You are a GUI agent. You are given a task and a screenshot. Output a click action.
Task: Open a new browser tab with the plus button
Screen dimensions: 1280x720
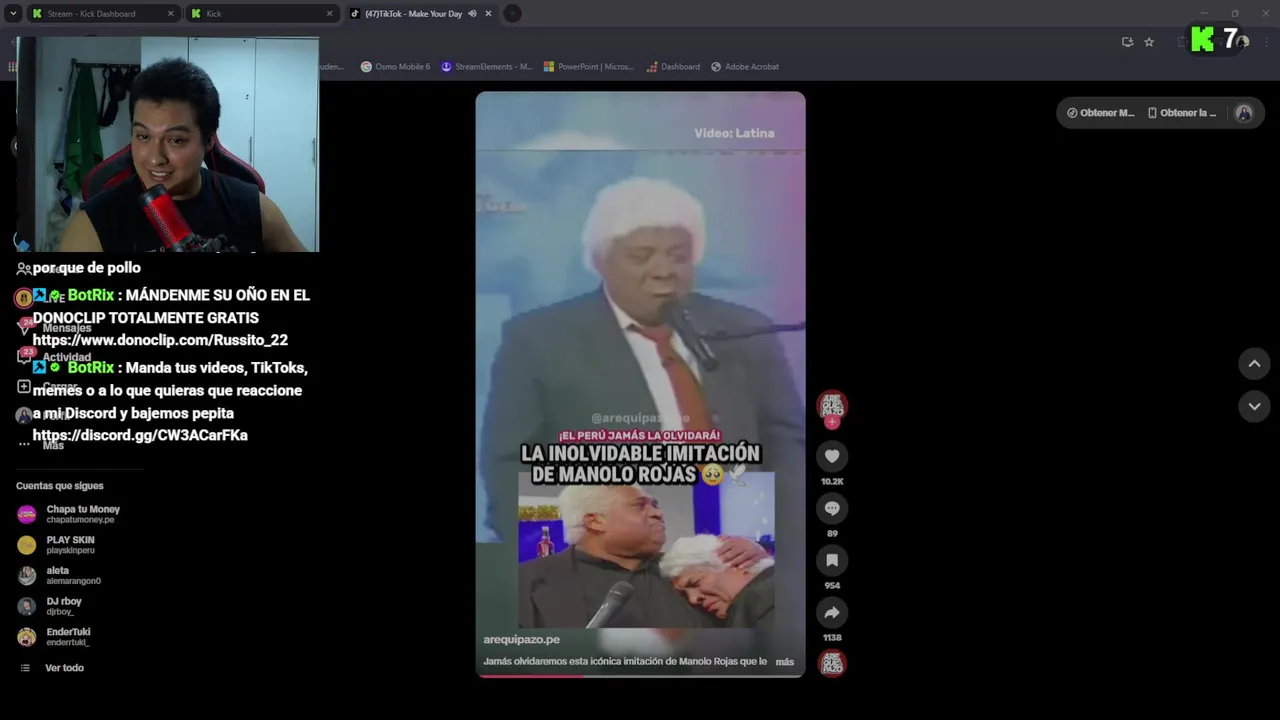(x=512, y=14)
